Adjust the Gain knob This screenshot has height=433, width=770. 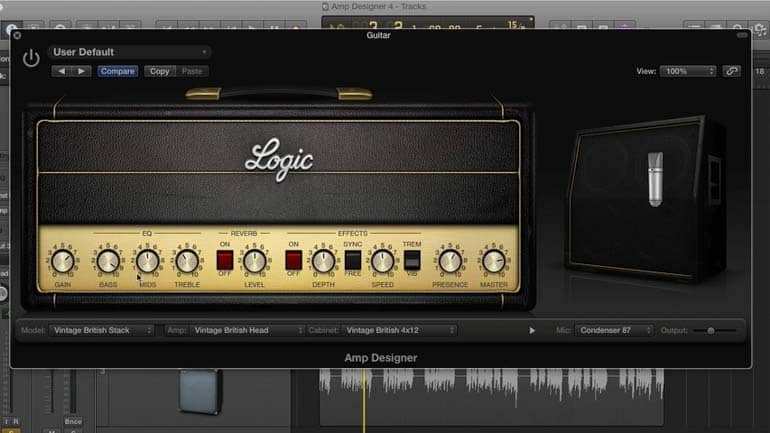tap(62, 261)
